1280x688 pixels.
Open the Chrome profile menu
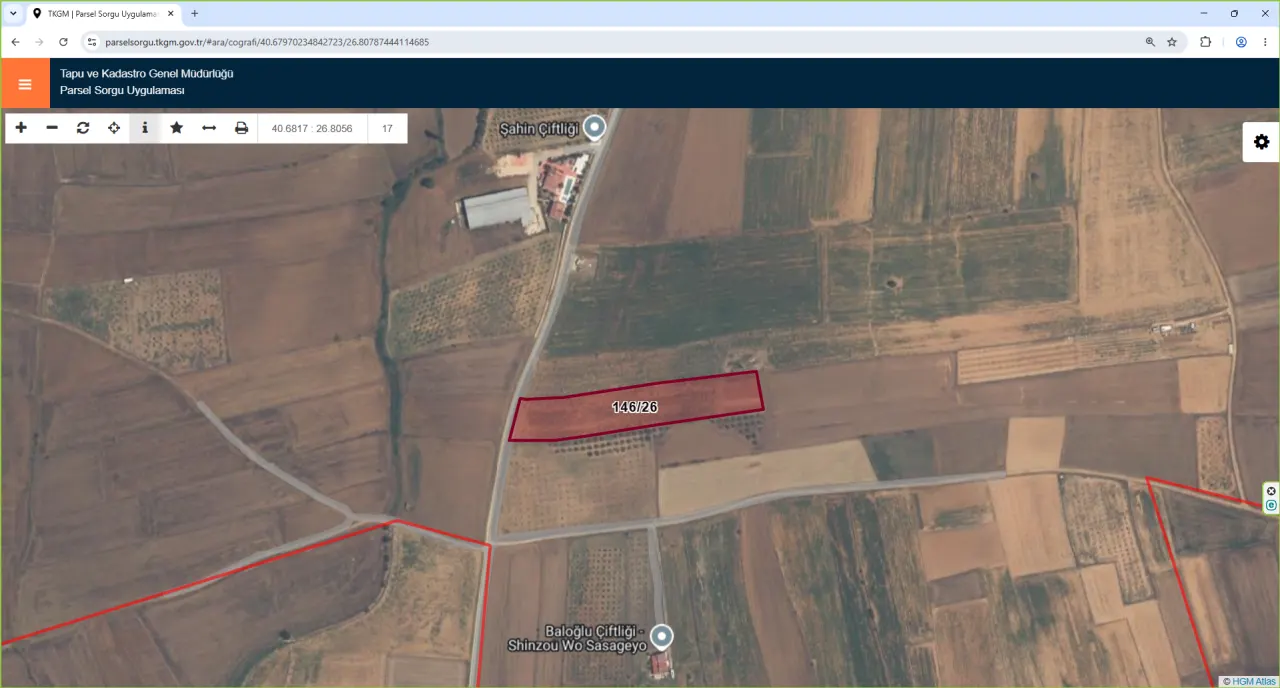(1241, 42)
